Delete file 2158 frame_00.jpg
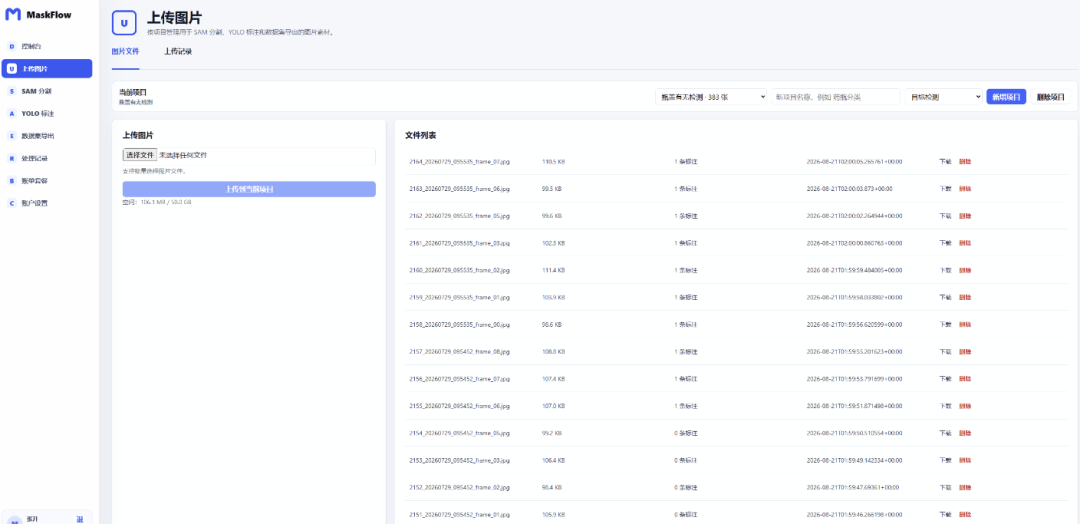This screenshot has width=1080, height=524. point(964,324)
